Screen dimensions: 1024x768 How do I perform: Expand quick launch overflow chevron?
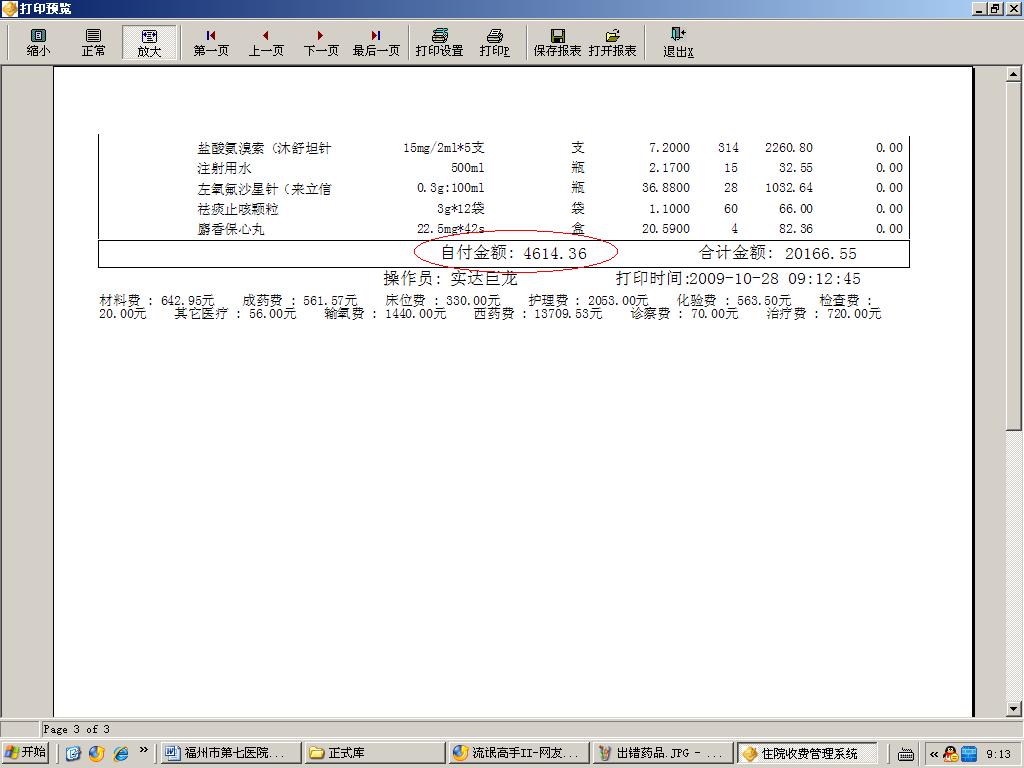[144, 750]
